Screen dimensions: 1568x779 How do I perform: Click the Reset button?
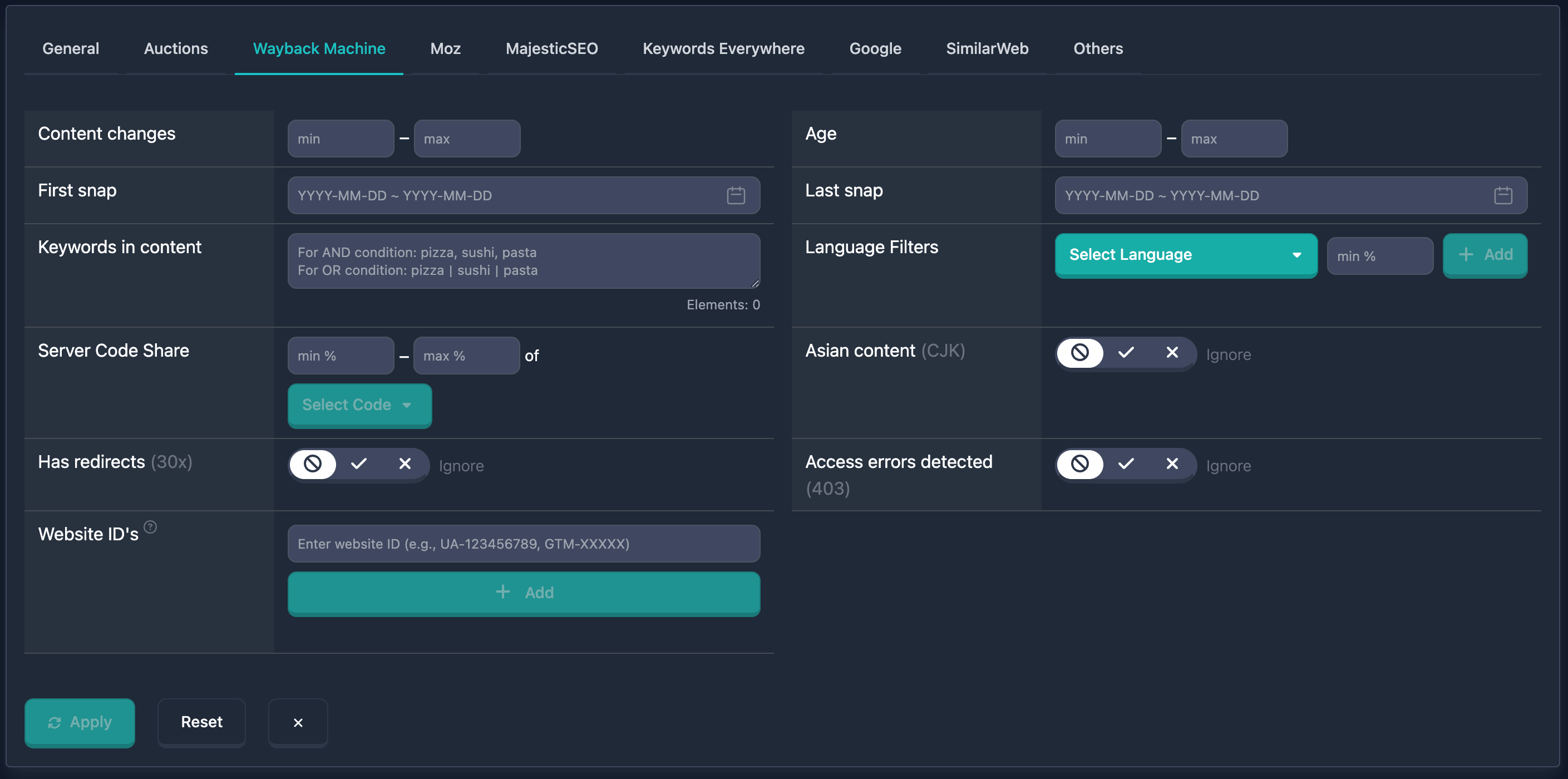click(x=201, y=722)
